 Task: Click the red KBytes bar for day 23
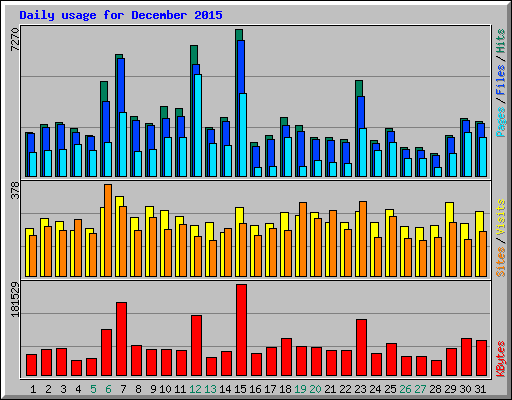(361, 348)
